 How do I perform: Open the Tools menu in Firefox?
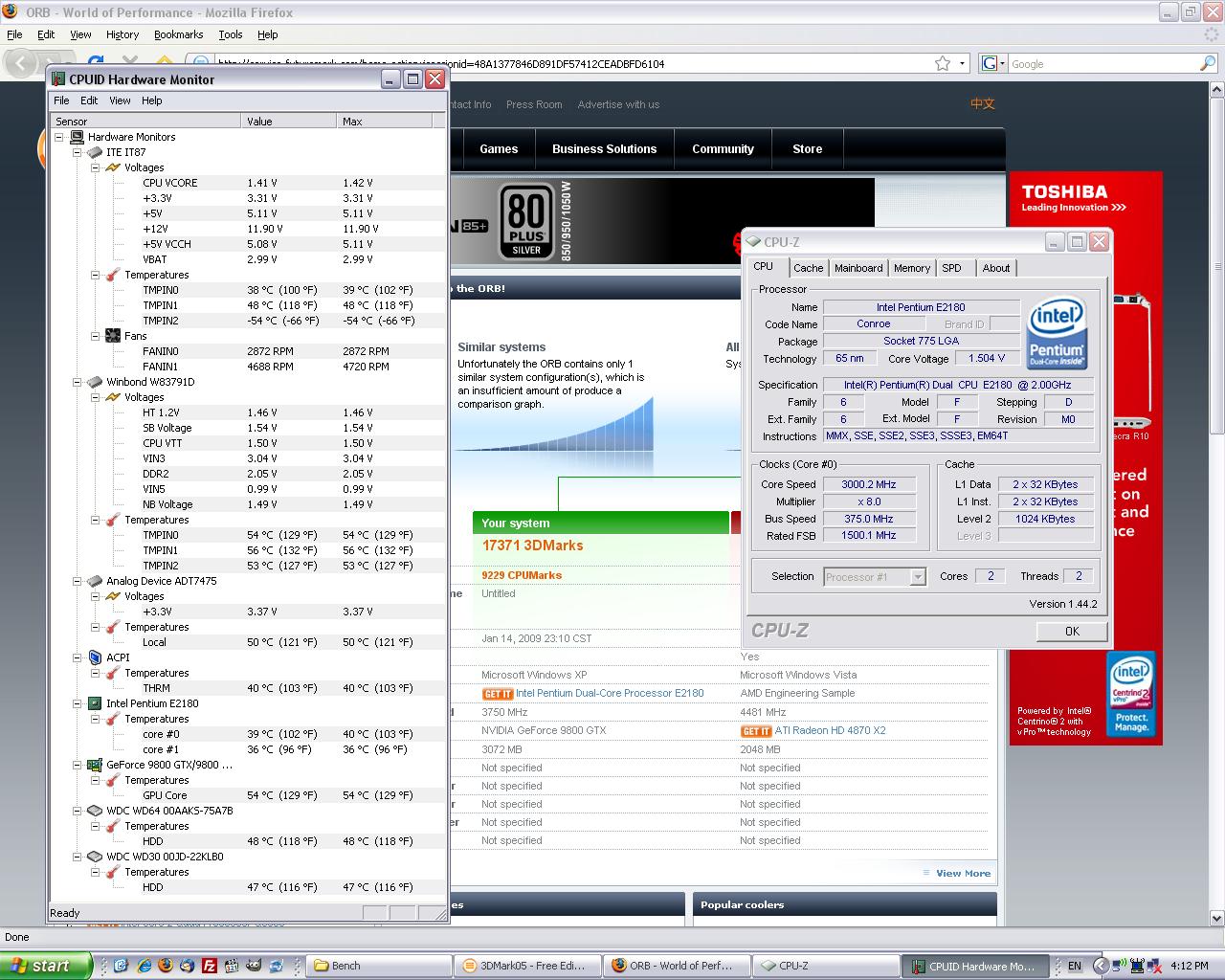(231, 34)
